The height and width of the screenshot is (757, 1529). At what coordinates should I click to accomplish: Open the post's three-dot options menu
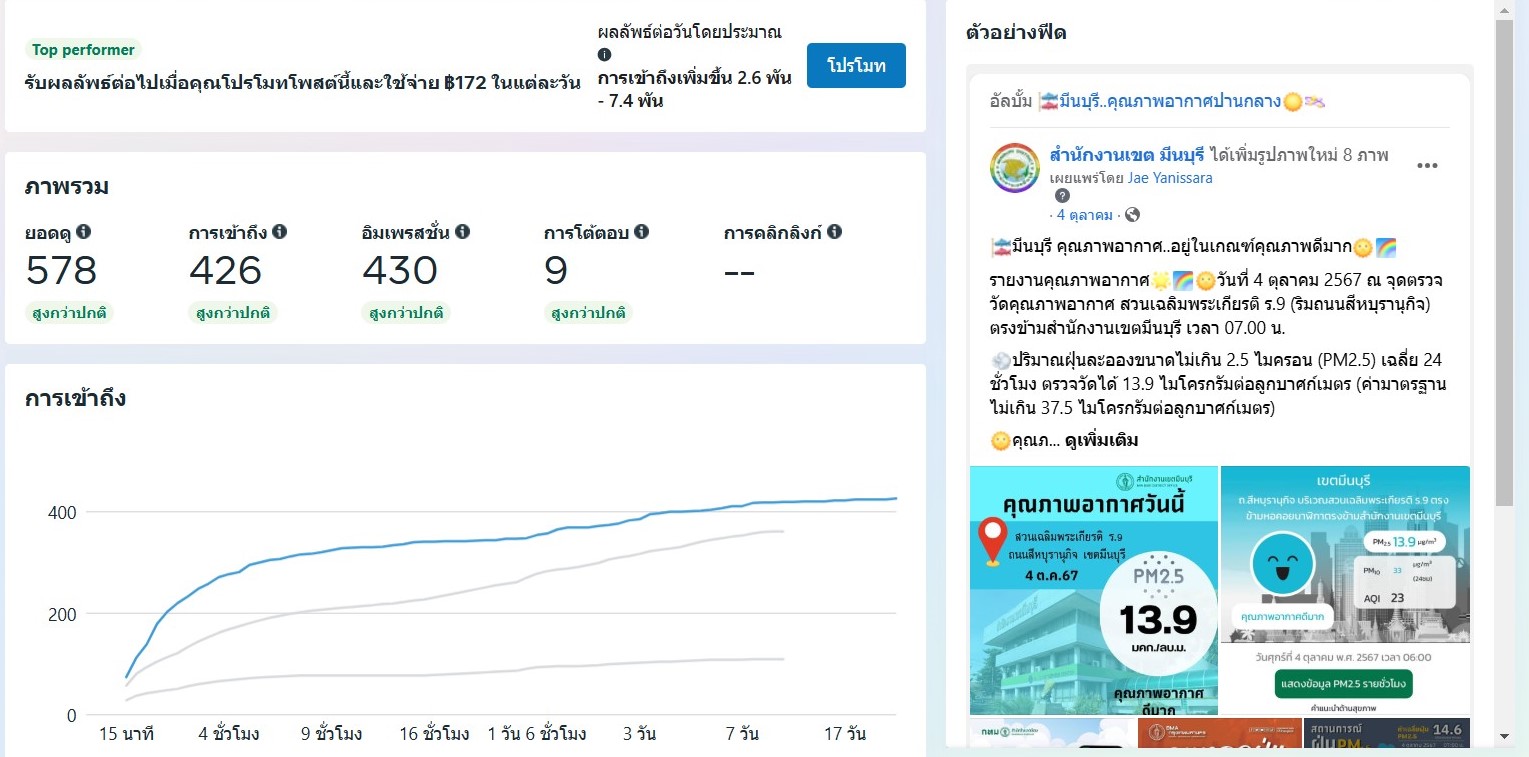click(1427, 165)
